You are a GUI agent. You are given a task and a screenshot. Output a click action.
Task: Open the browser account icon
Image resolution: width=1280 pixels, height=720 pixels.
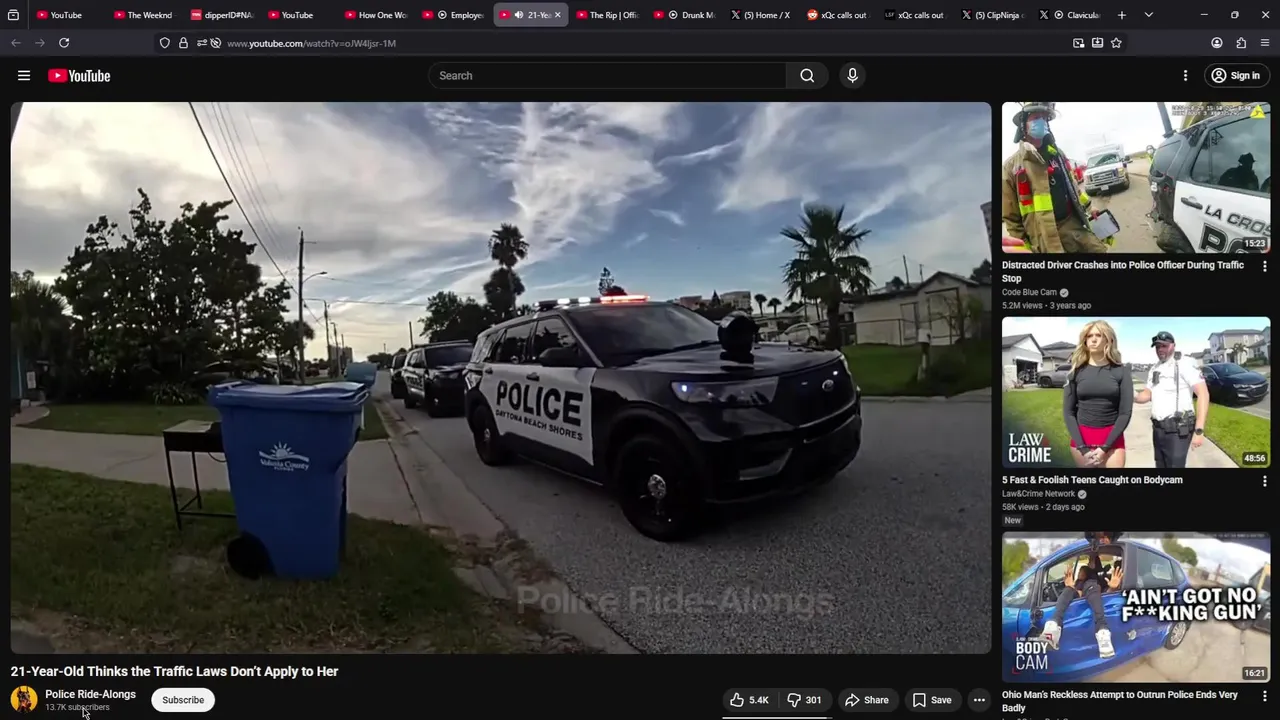click(1217, 43)
